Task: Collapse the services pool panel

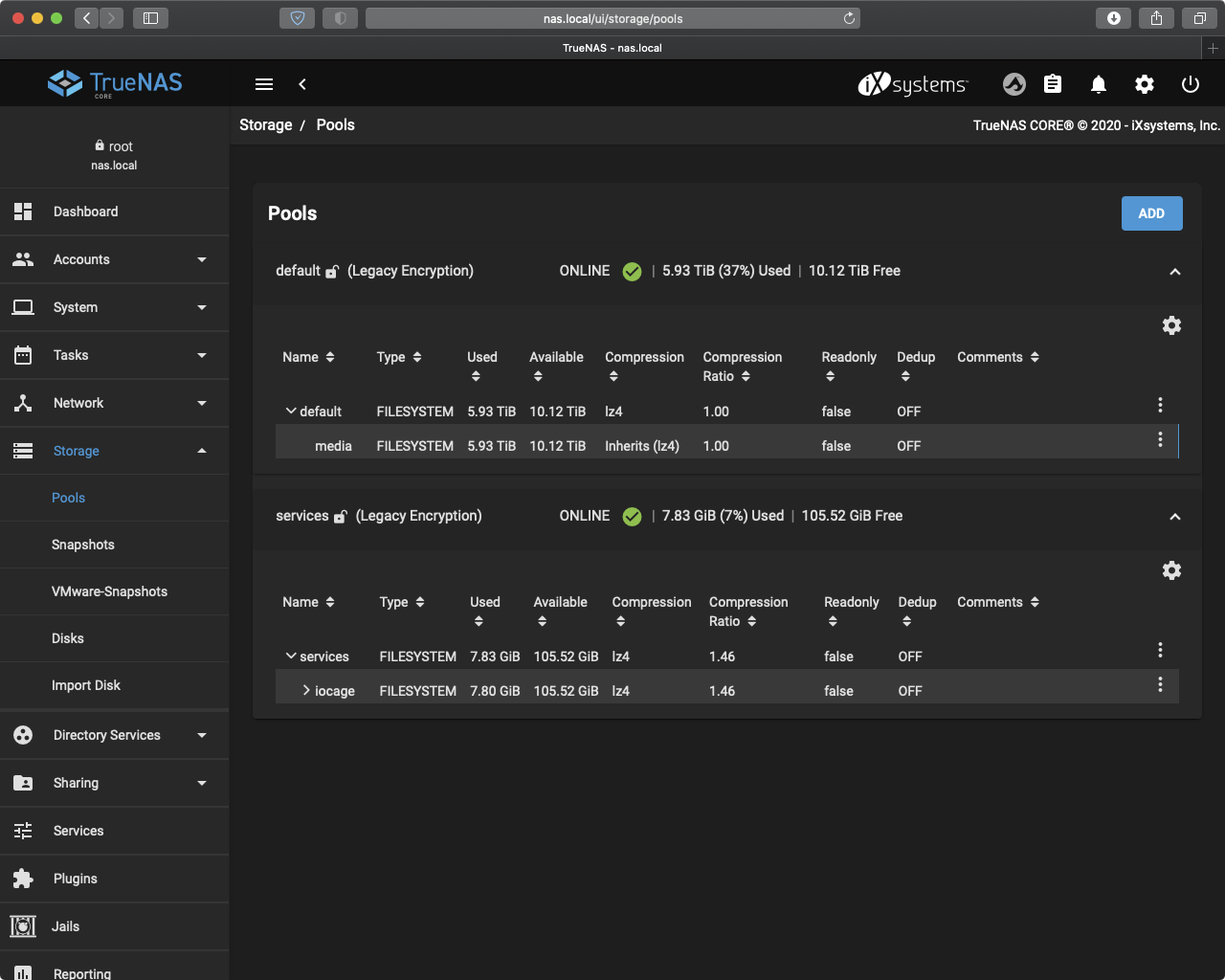Action: click(x=1175, y=517)
